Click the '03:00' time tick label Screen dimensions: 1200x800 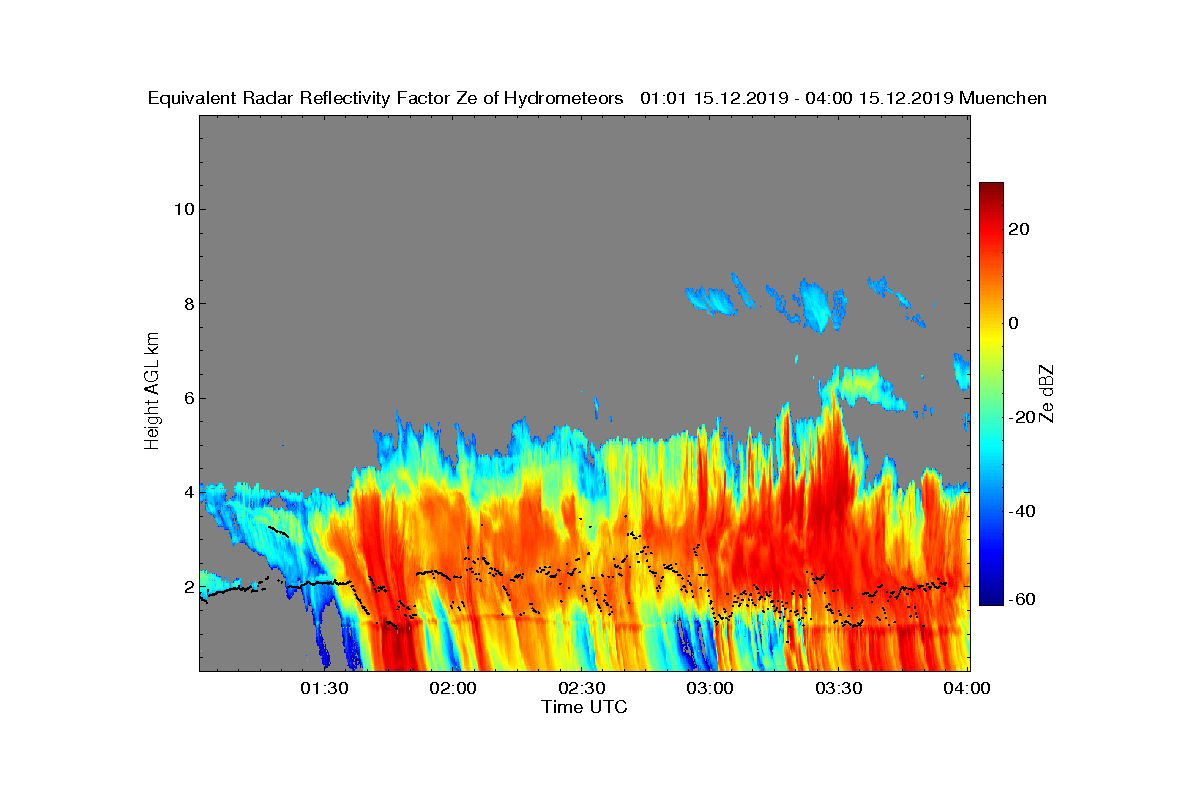711,688
